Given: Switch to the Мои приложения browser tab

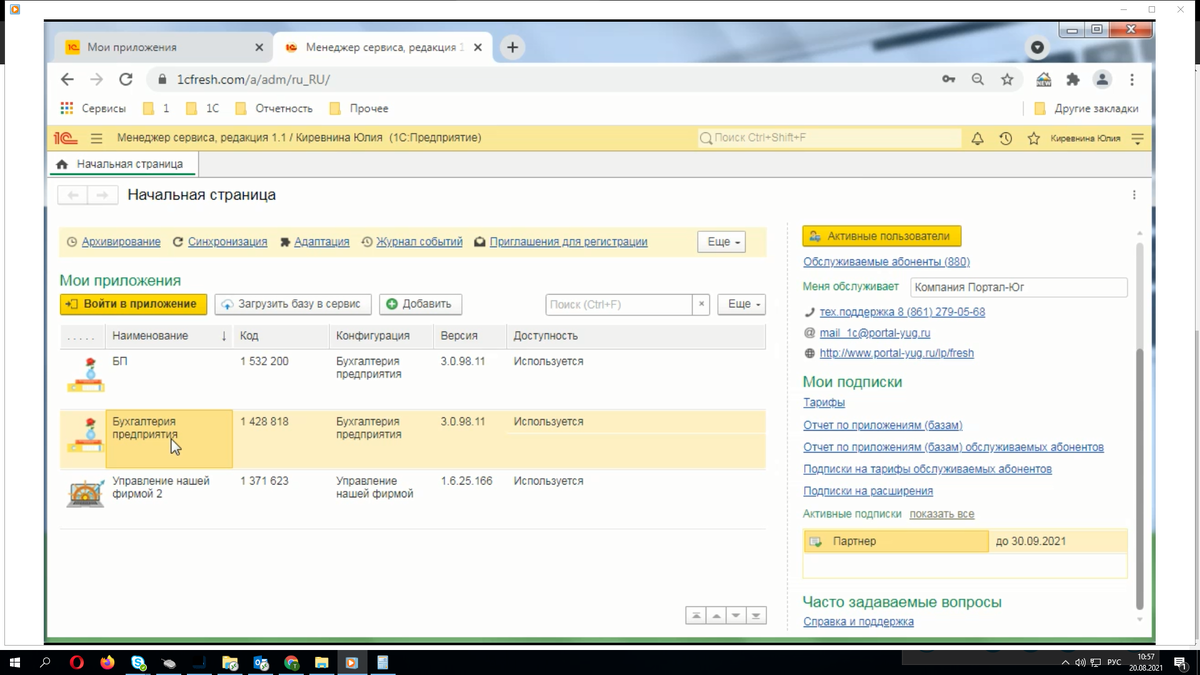Looking at the screenshot, I should point(165,47).
